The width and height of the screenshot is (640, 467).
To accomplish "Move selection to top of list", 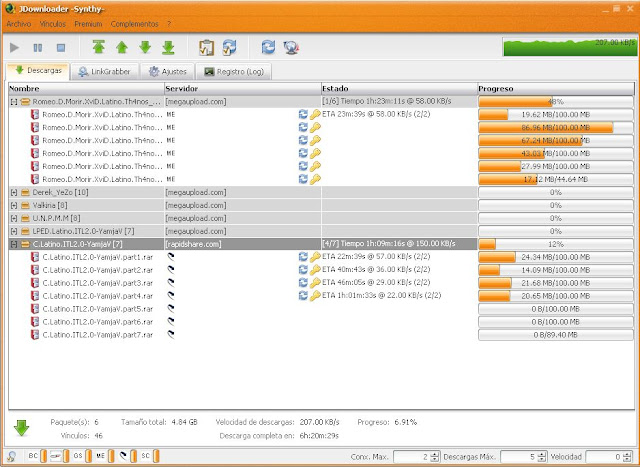I will point(98,47).
